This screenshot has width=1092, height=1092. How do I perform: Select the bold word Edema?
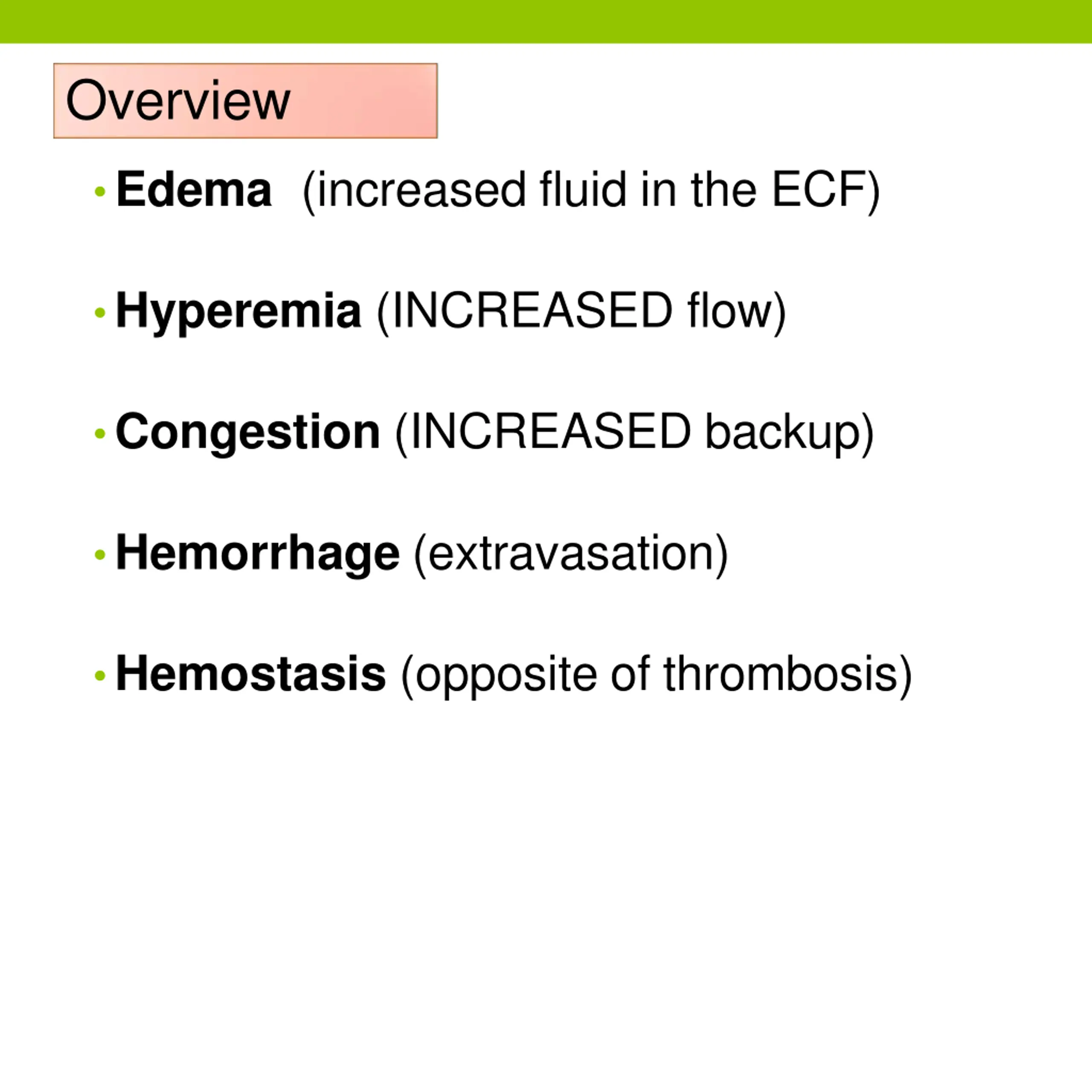(x=194, y=189)
